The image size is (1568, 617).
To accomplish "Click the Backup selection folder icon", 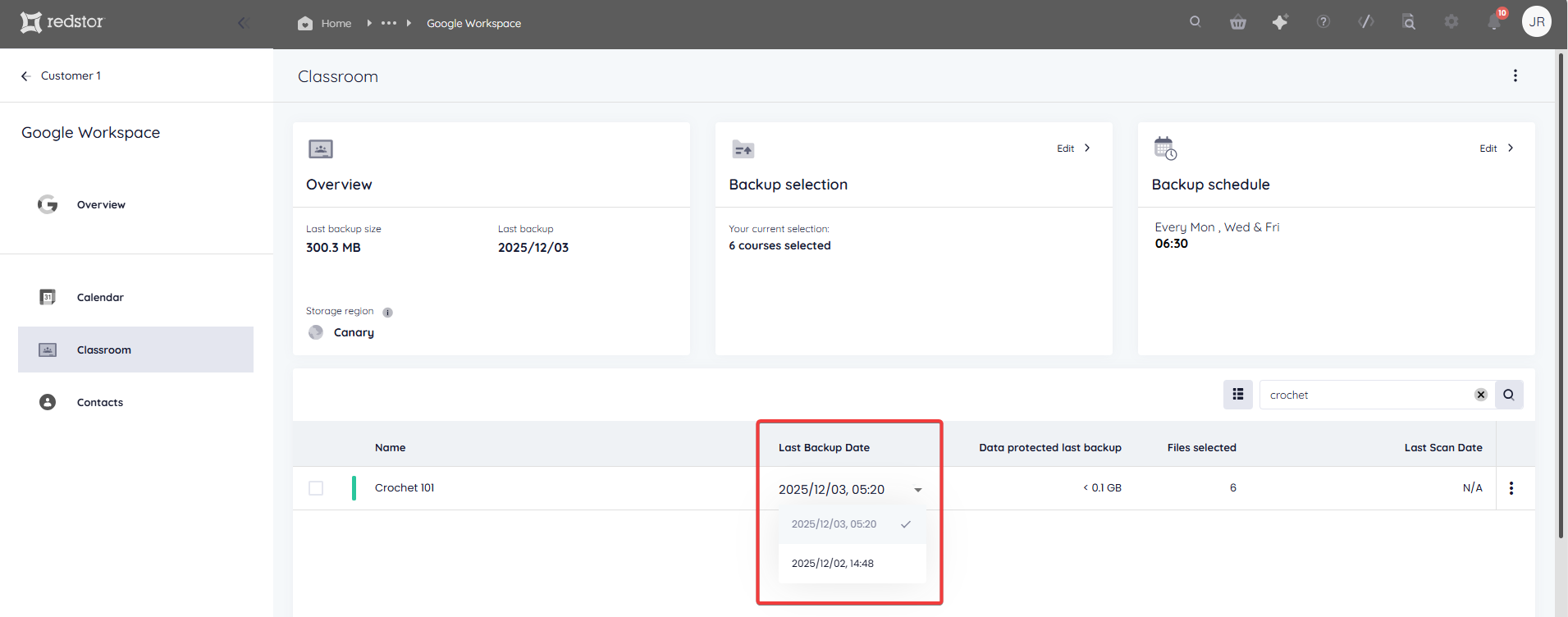I will 743,149.
